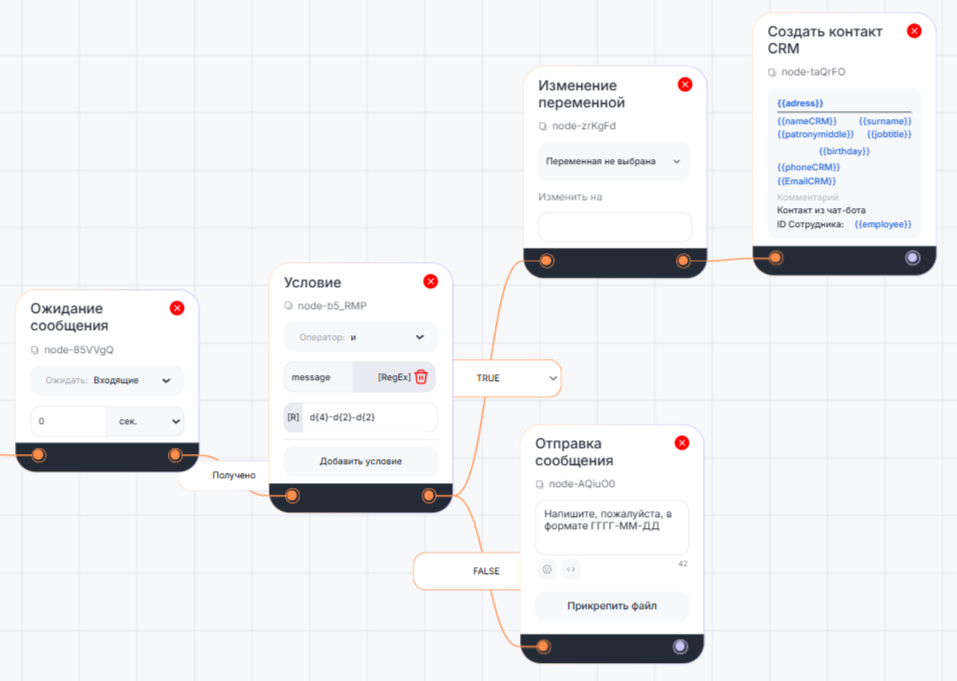Remove the Создать контакт CRM node
Image resolution: width=957 pixels, height=681 pixels.
(914, 31)
